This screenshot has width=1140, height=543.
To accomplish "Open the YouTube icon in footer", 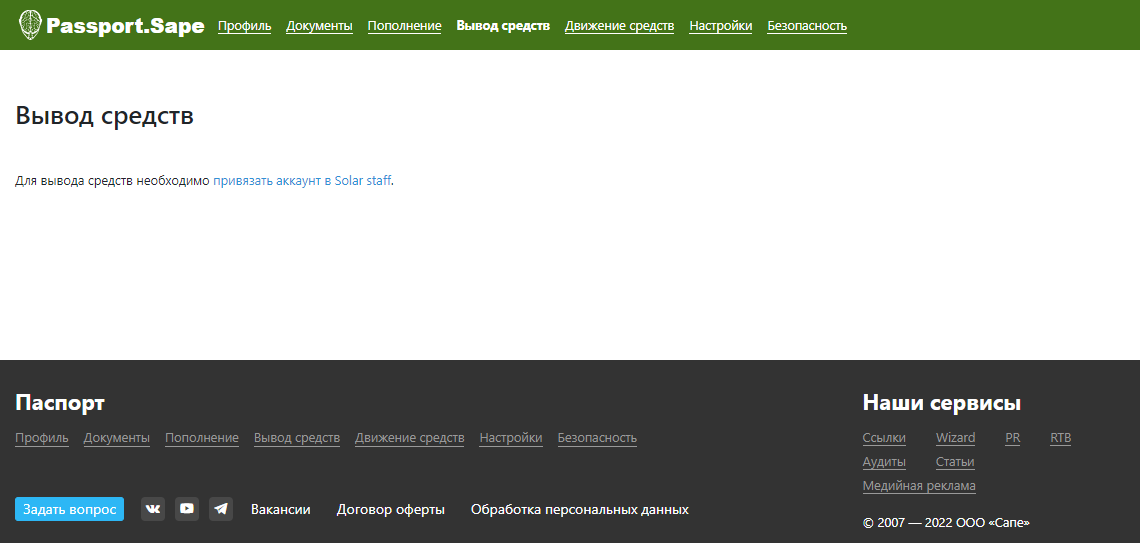I will point(187,509).
